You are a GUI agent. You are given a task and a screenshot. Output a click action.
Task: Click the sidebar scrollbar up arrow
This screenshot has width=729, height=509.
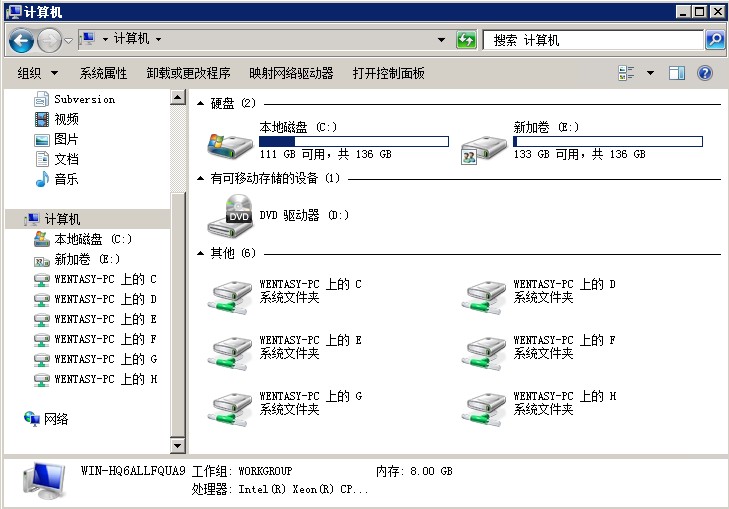(178, 98)
